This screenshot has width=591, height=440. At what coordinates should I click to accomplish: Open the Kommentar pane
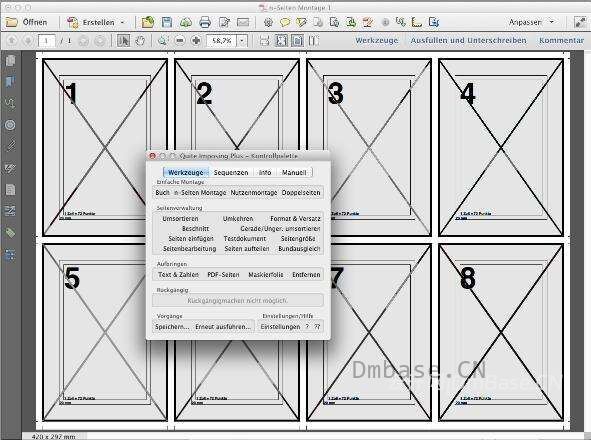[x=561, y=40]
